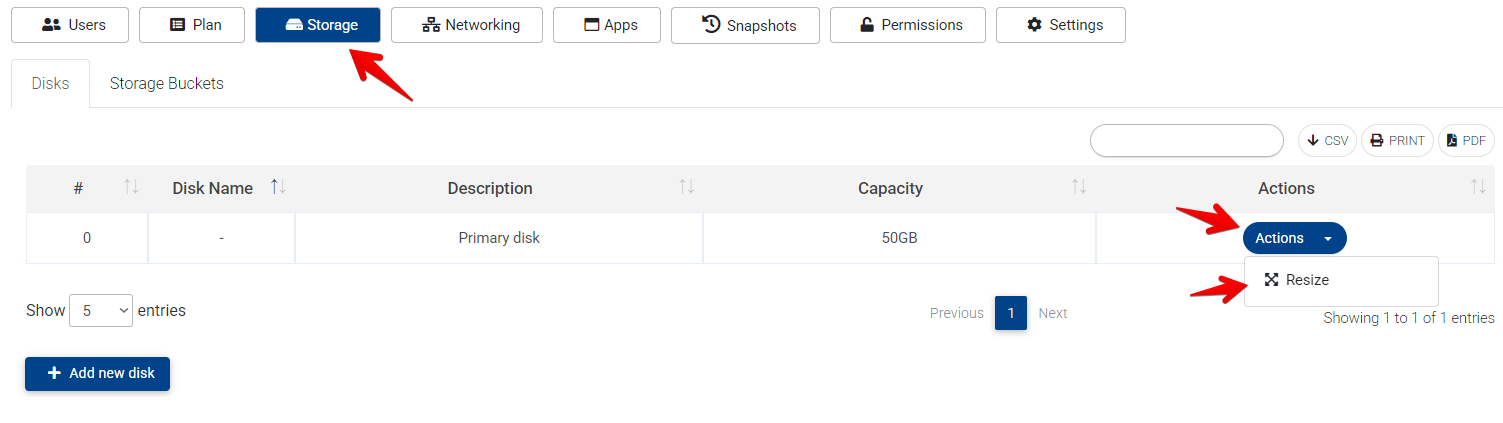Image resolution: width=1503 pixels, height=423 pixels.
Task: Click the Resize expand arrows icon
Action: 1271,280
